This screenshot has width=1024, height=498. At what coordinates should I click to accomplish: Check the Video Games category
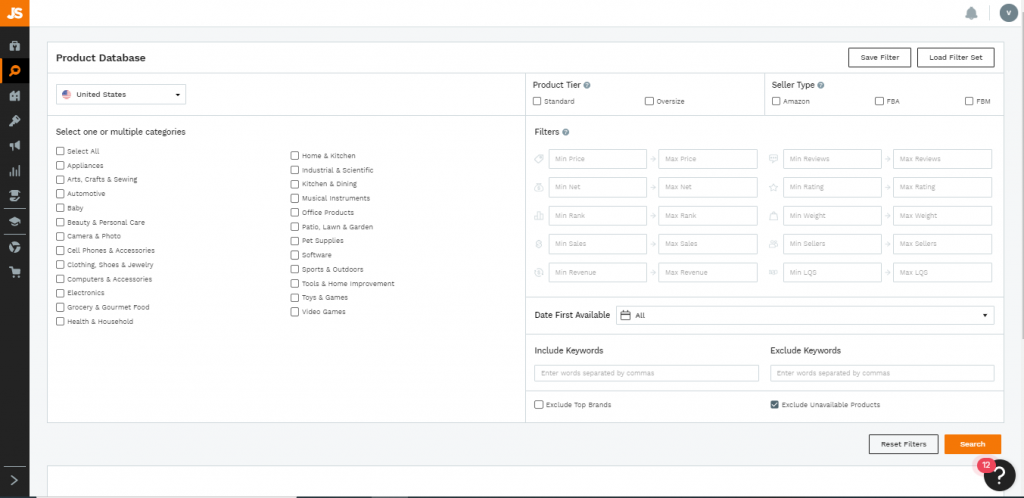click(x=295, y=312)
